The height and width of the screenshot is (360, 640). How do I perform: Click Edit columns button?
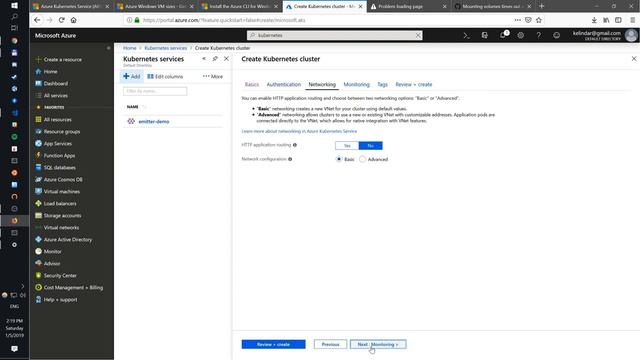coord(165,76)
